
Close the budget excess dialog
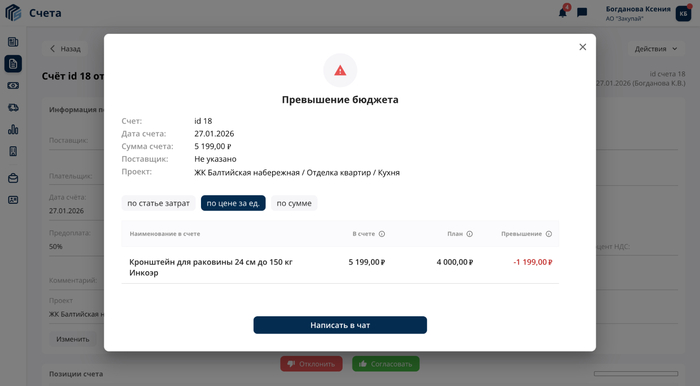[x=583, y=47]
